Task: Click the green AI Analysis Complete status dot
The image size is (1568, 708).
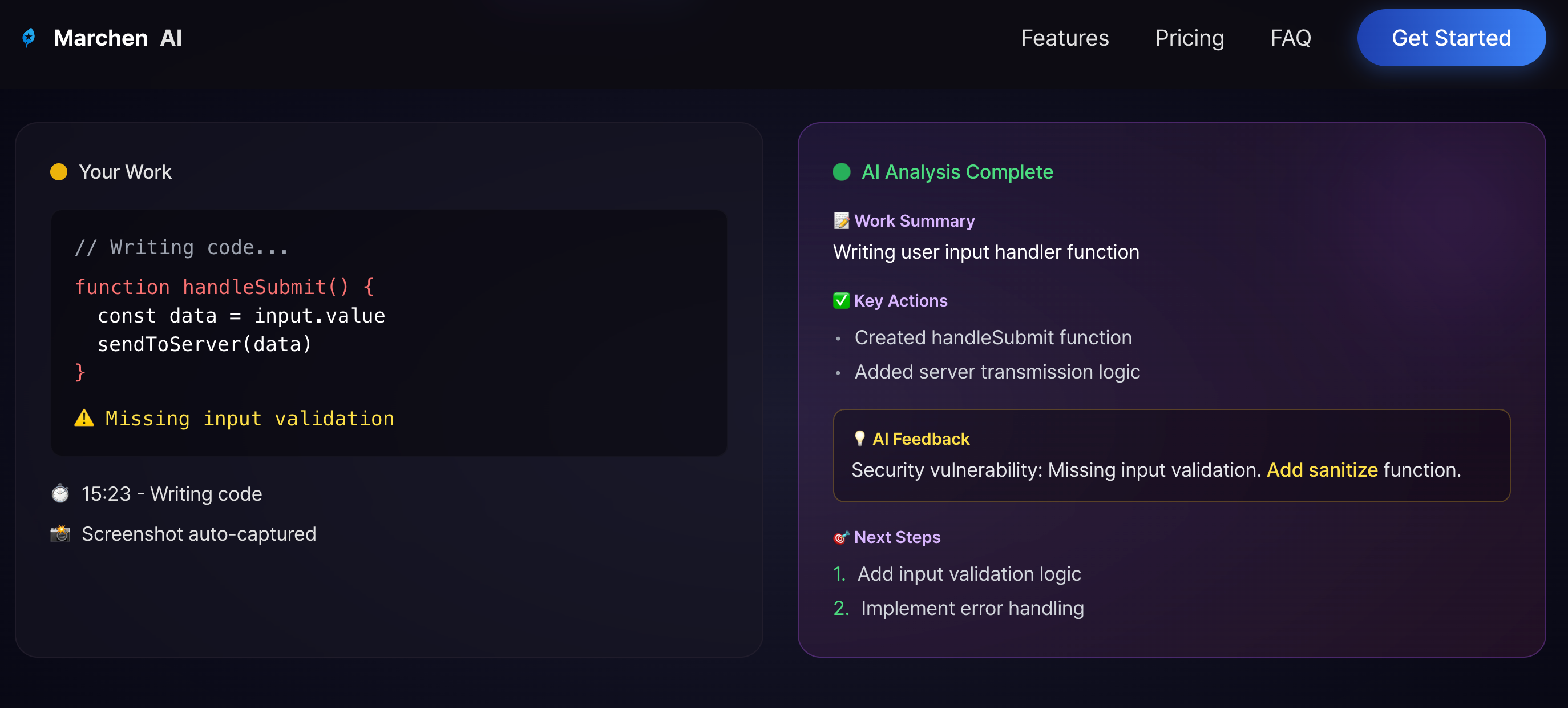Action: pyautogui.click(x=841, y=172)
